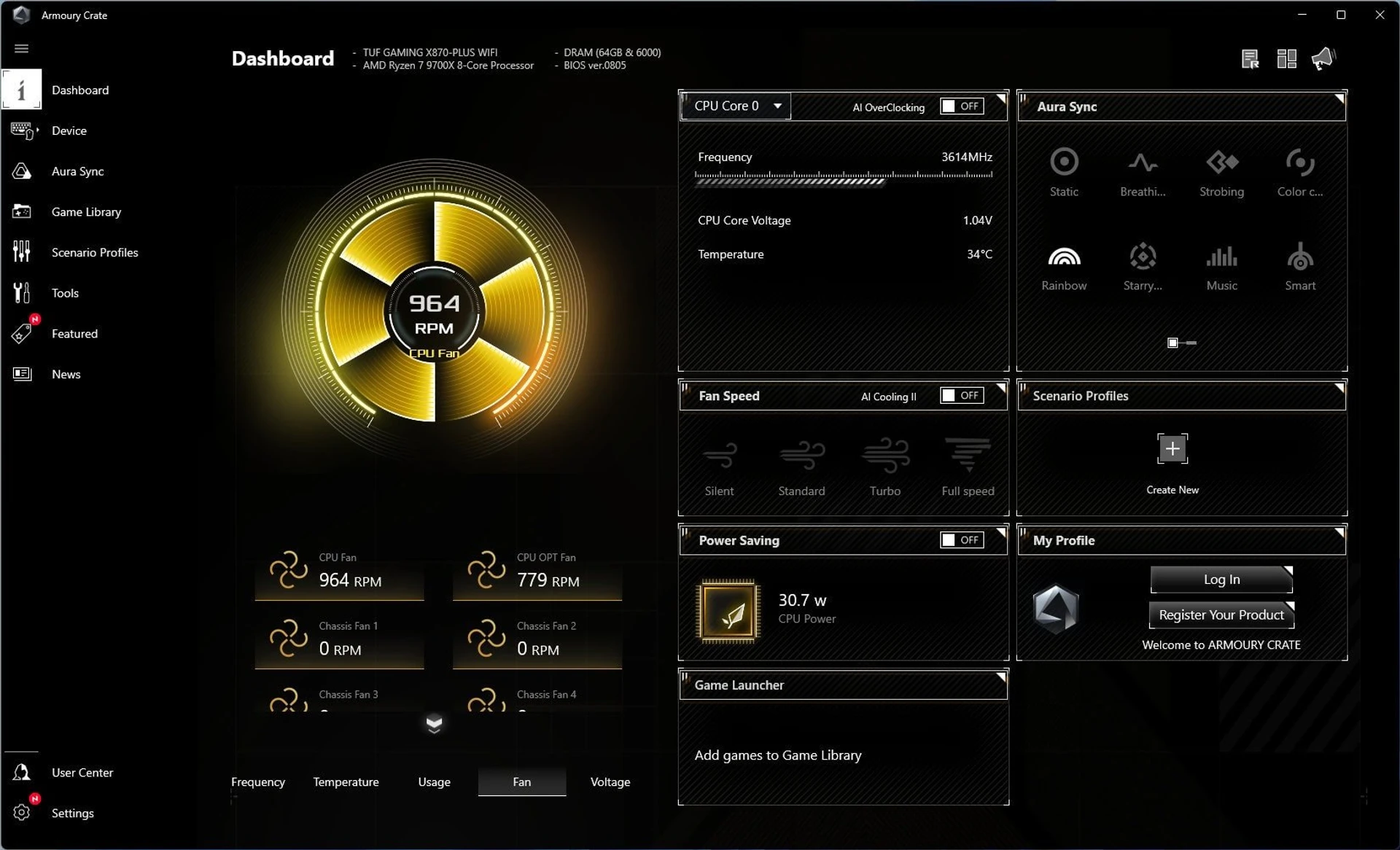Open User Center bell icon
The height and width of the screenshot is (850, 1400).
[x=22, y=772]
